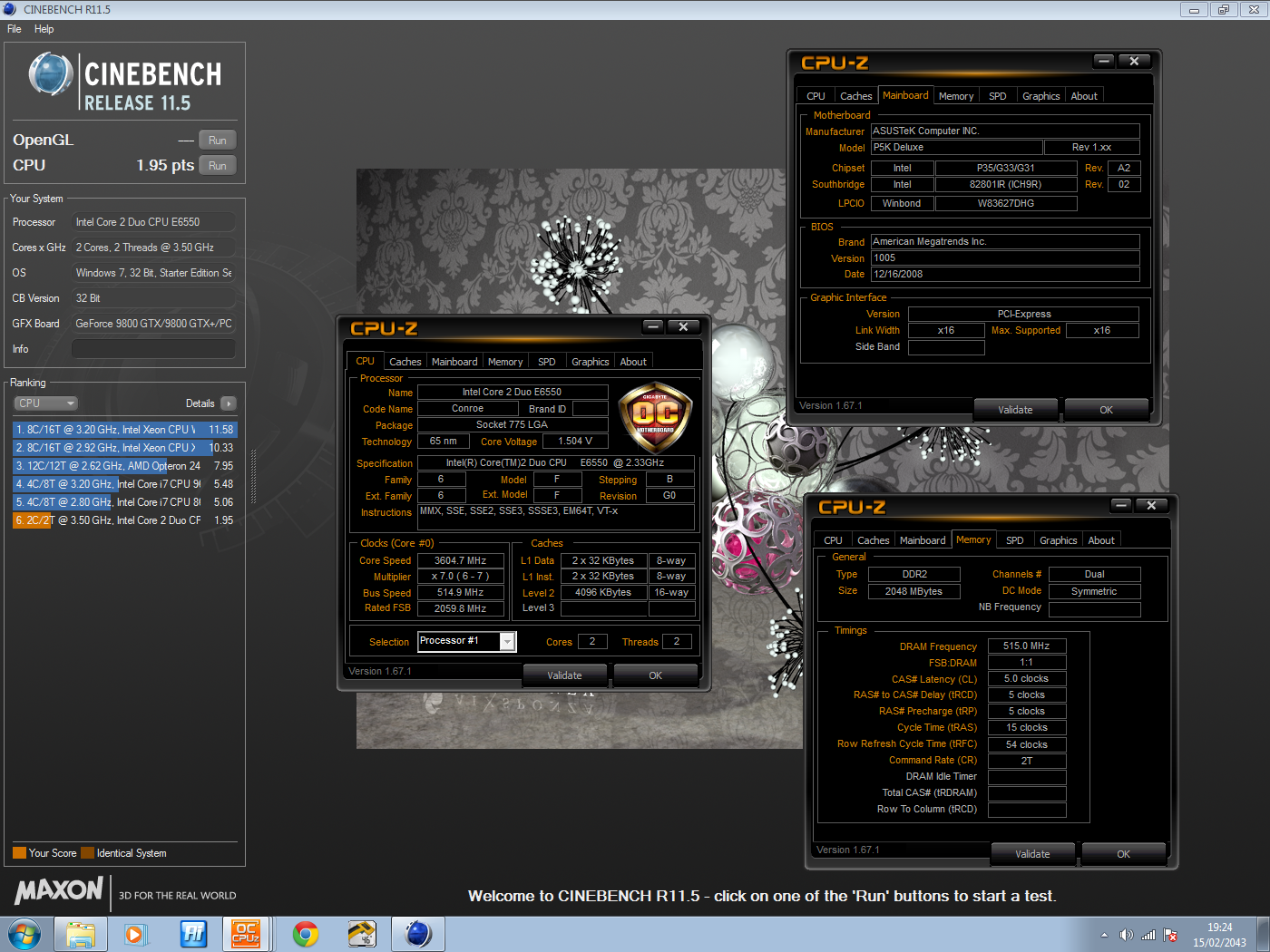Open the blue Fi taskbar application
Screen dimensions: 1270x952
click(193, 934)
